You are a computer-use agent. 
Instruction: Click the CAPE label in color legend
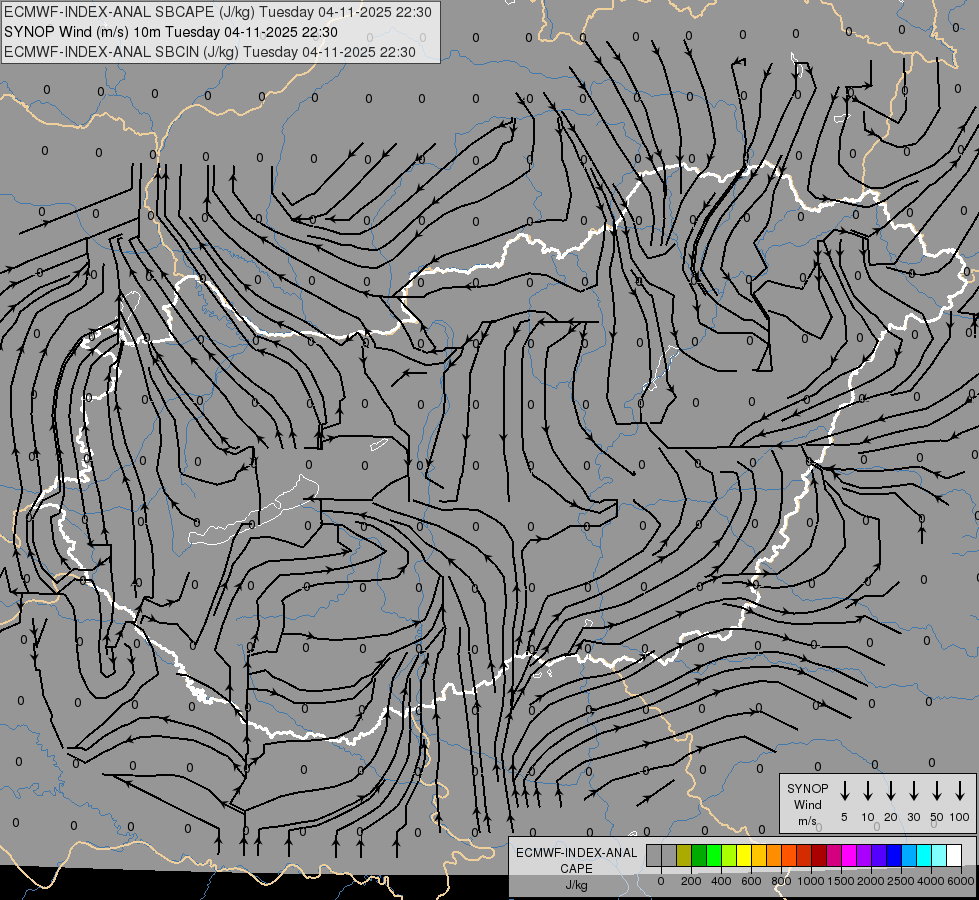point(576,869)
